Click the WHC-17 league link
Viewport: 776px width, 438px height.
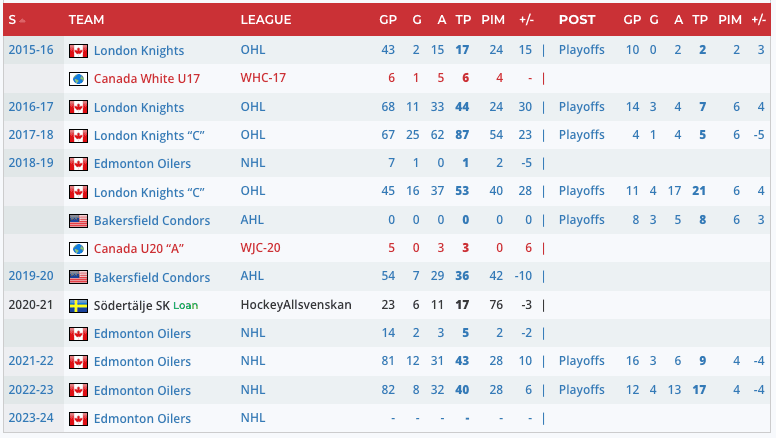coord(263,78)
